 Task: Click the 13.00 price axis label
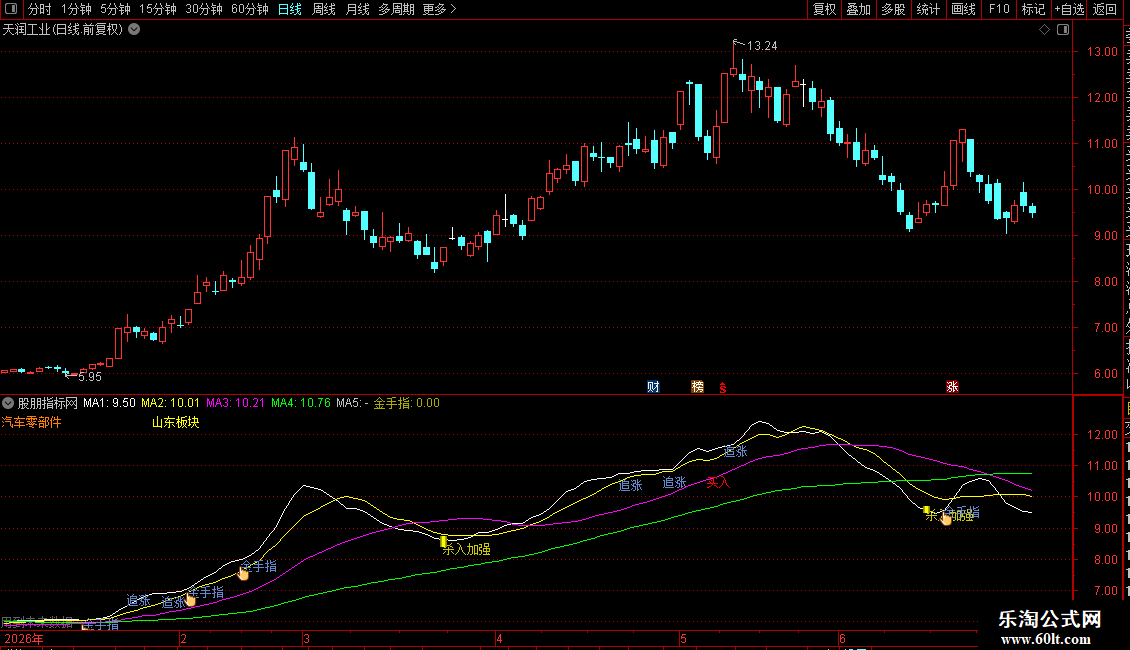1102,52
